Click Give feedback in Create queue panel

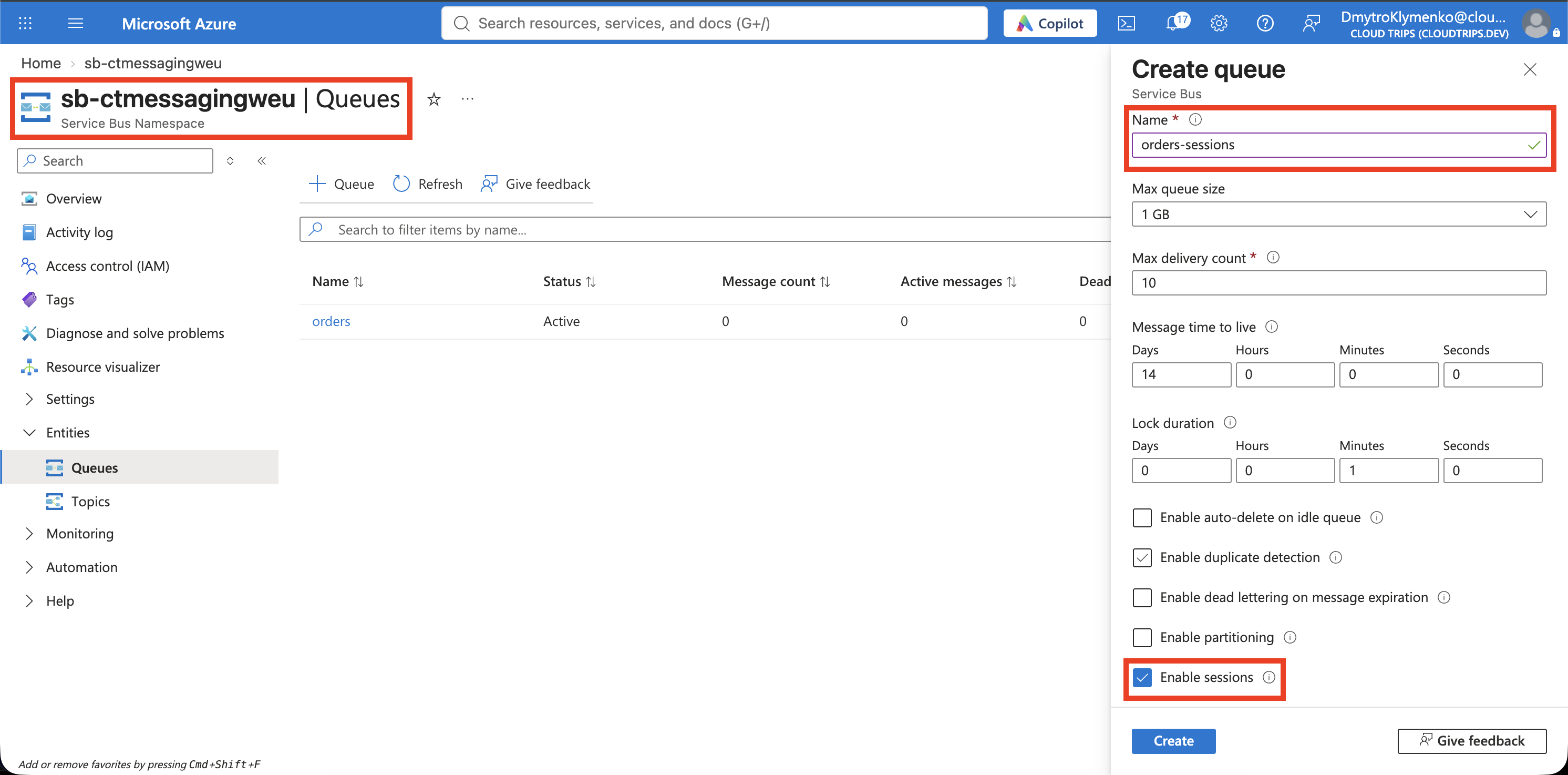pyautogui.click(x=1472, y=741)
